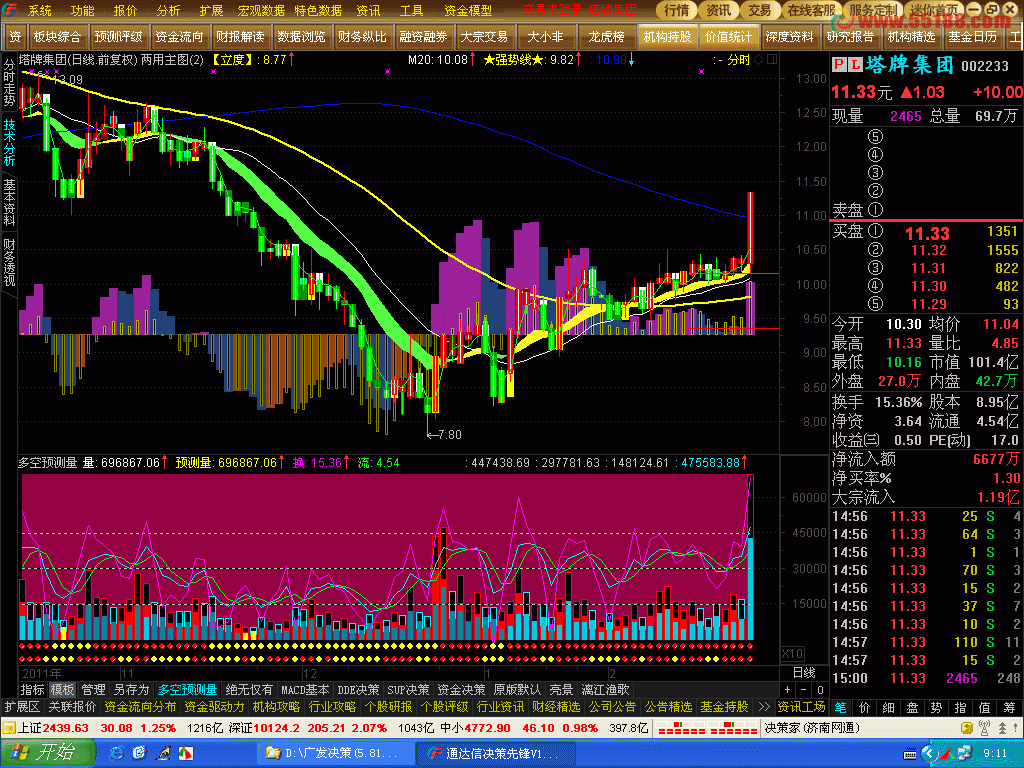
Task: Switch to 基本资料 side tab
Action: click(x=9, y=201)
